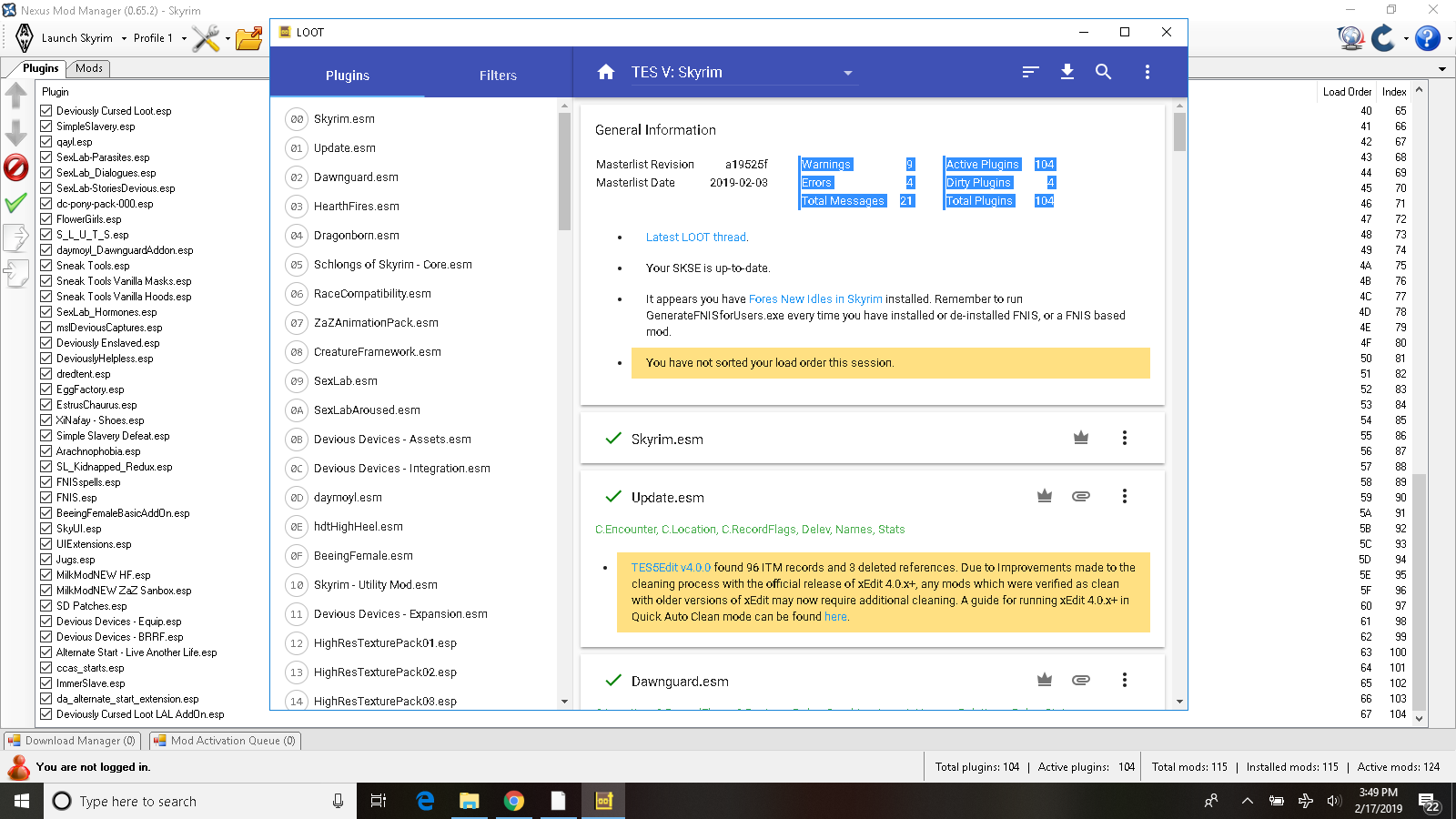1456x819 pixels.
Task: Click the LOOT sidebar plugin list scrollbar
Action: tap(564, 173)
